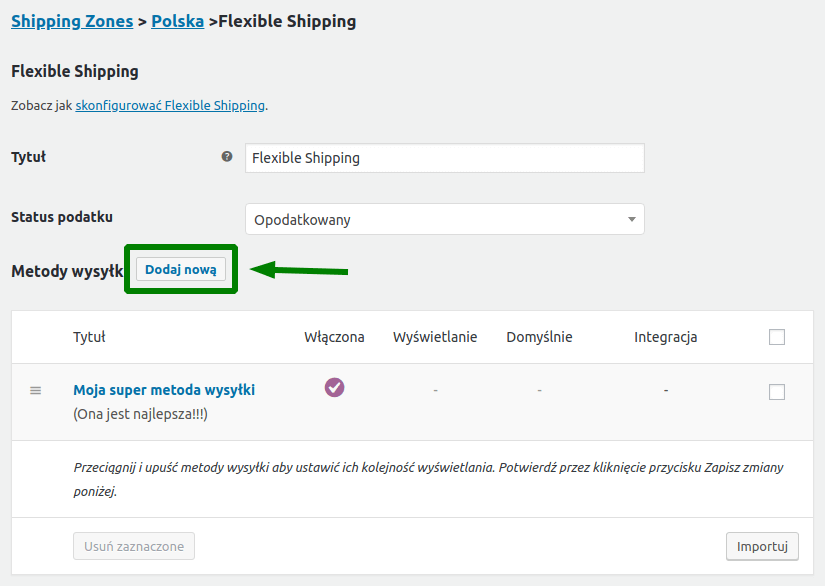Click the Integracja column header
The image size is (825, 586).
(x=665, y=337)
